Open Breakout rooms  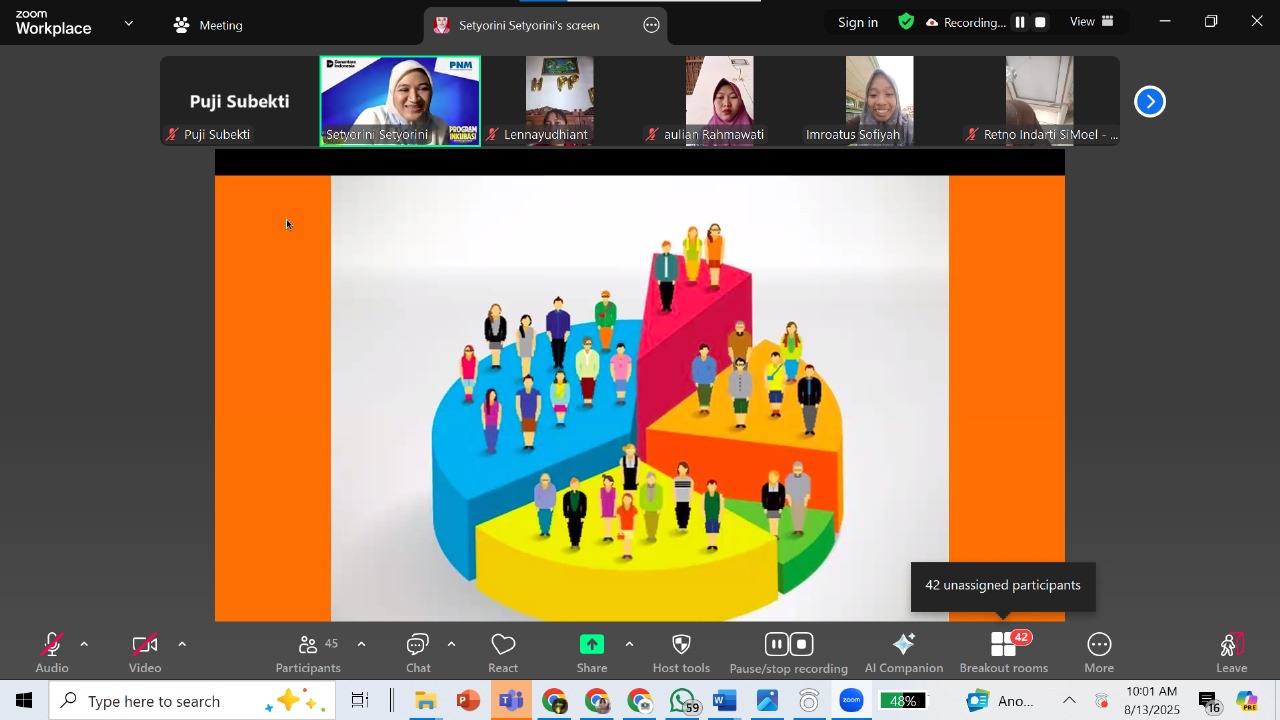tap(1003, 652)
